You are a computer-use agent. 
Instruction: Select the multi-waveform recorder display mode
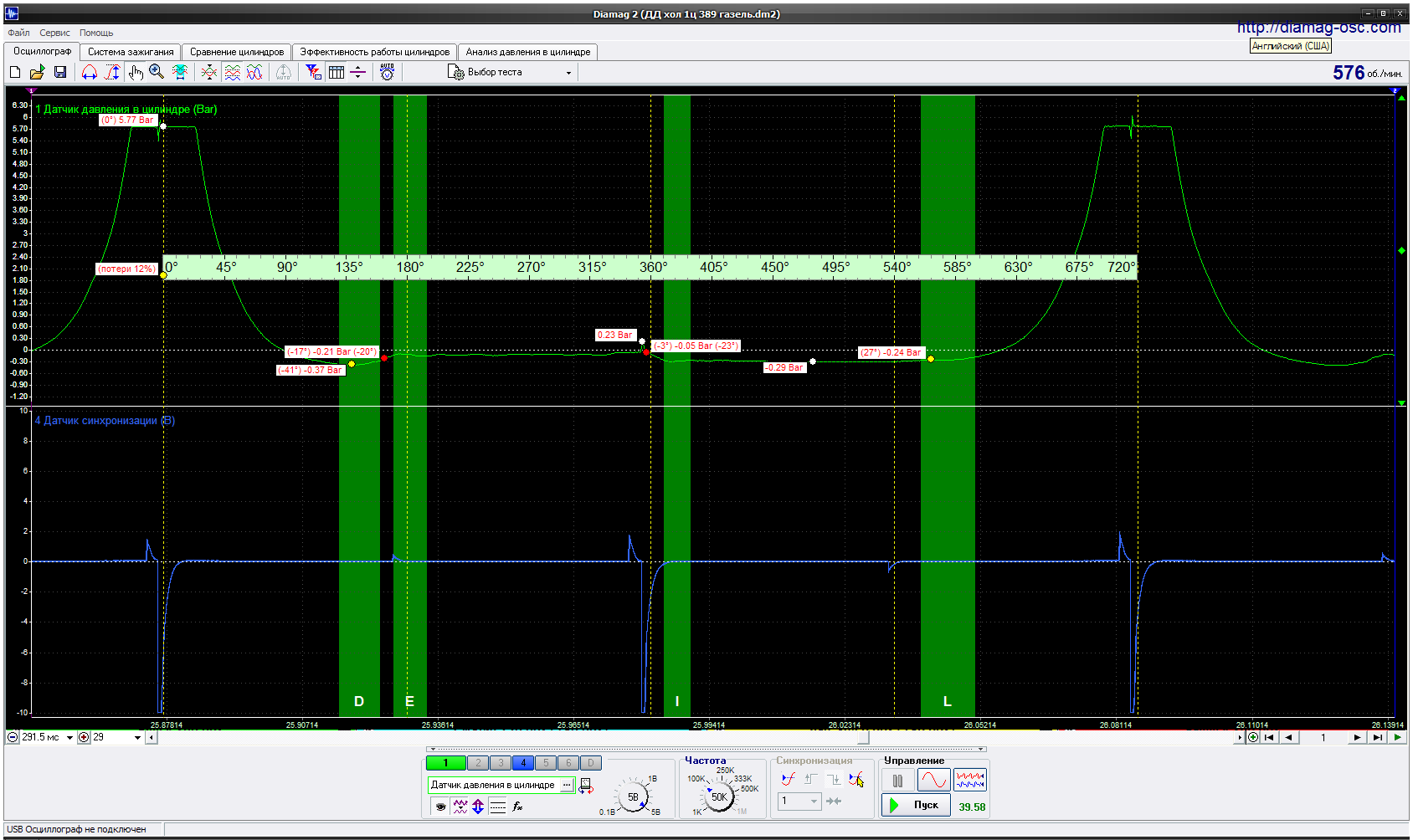(x=970, y=781)
